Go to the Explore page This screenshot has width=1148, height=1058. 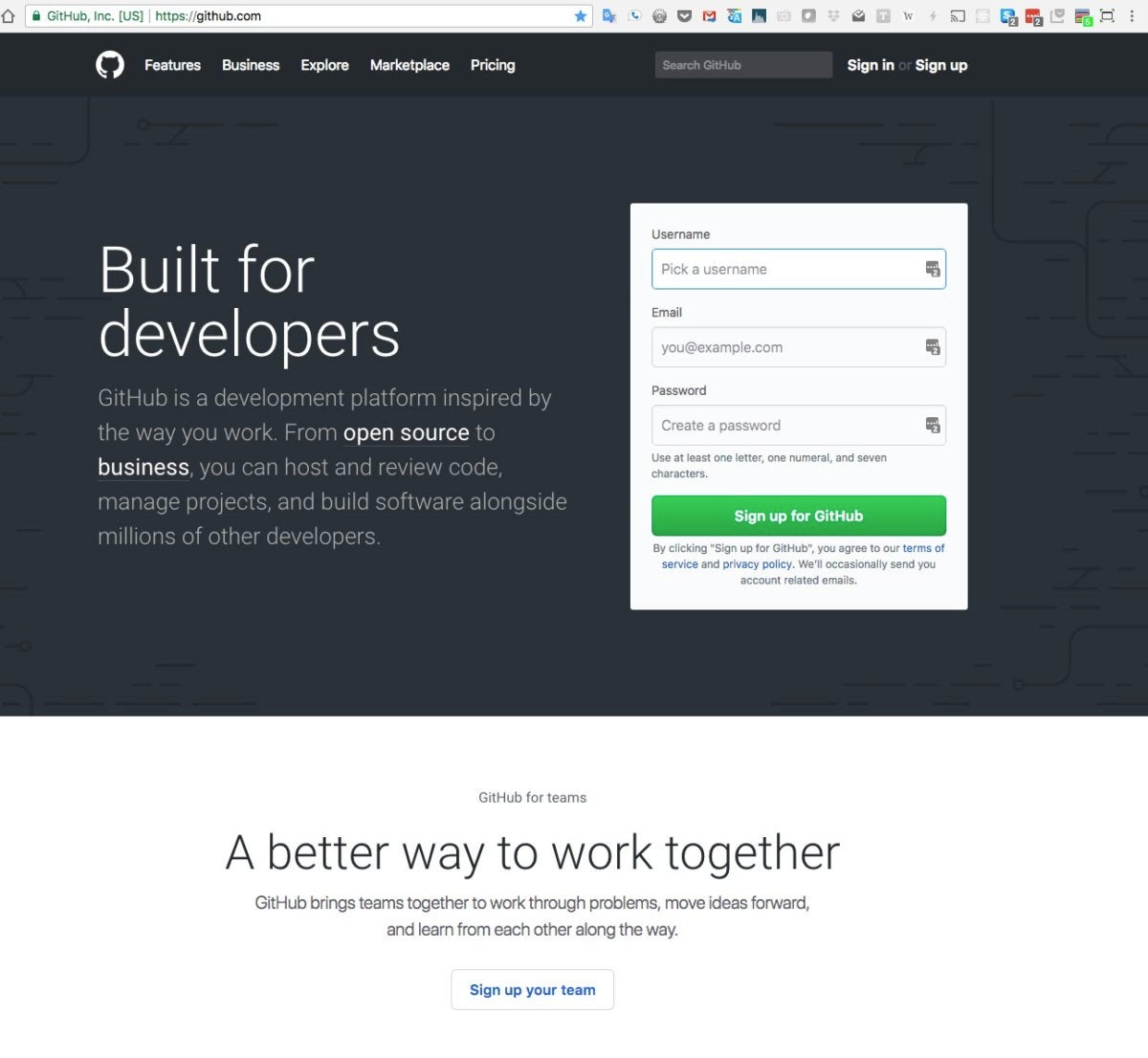(324, 65)
